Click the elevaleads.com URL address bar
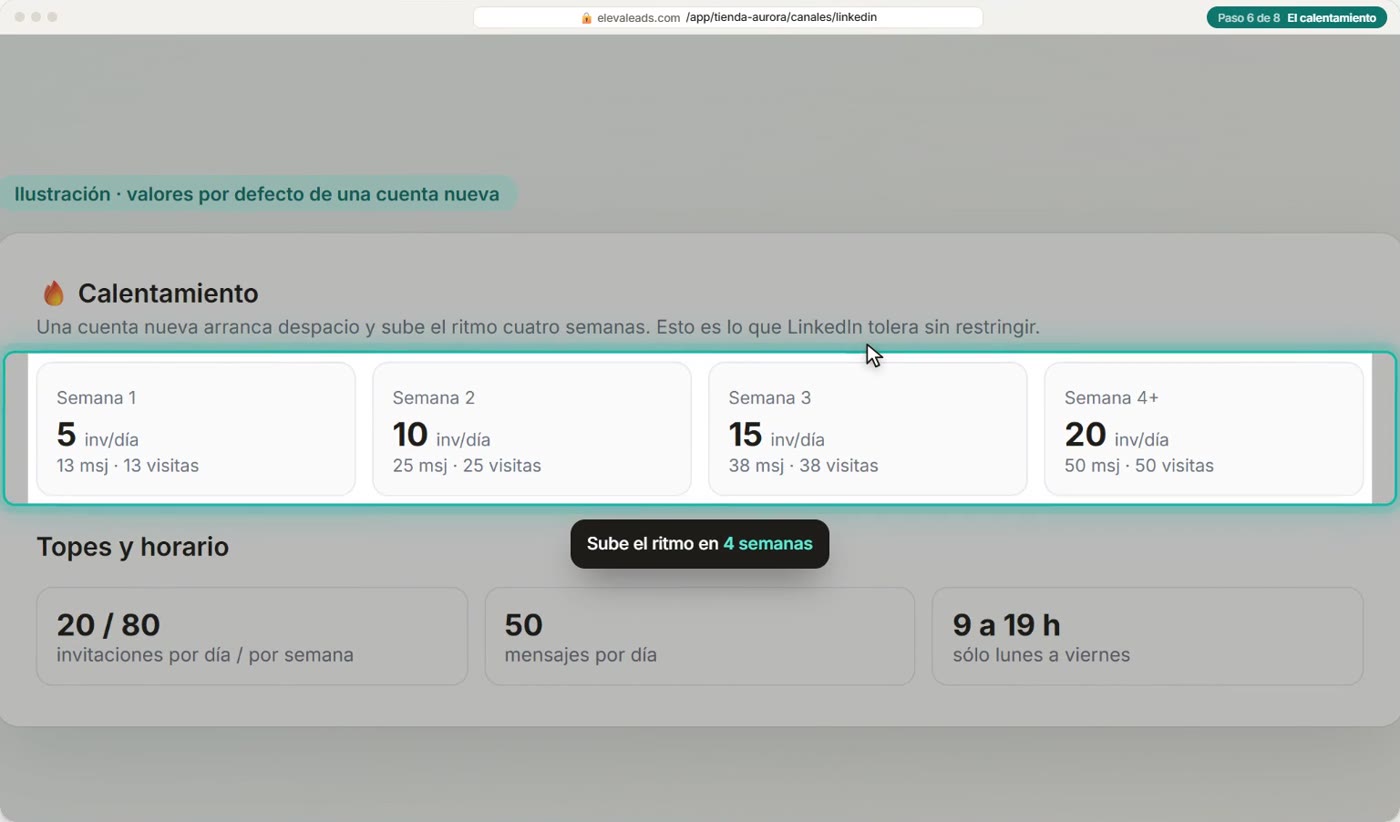 [728, 18]
